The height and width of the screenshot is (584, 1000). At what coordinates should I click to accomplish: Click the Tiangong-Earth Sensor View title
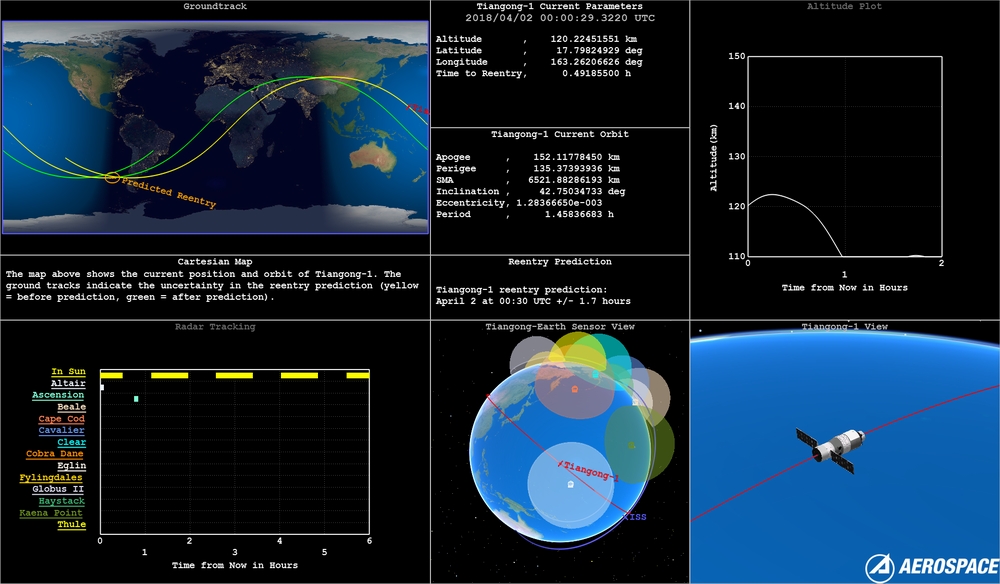[560, 326]
